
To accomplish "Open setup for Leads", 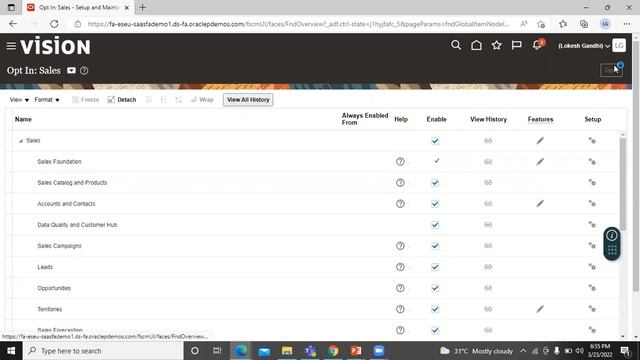I will pyautogui.click(x=592, y=267).
